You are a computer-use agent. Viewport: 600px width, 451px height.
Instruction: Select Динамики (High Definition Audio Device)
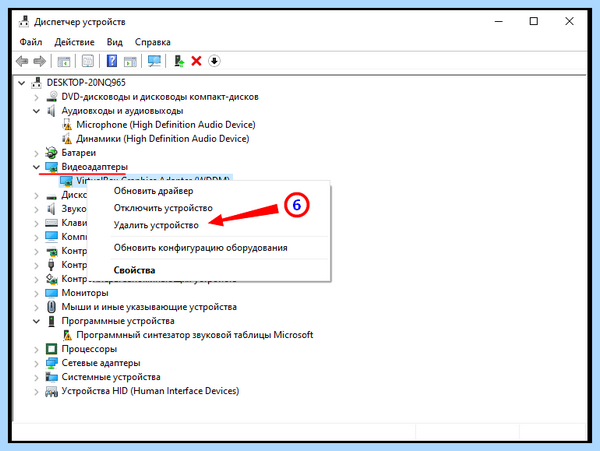click(163, 139)
